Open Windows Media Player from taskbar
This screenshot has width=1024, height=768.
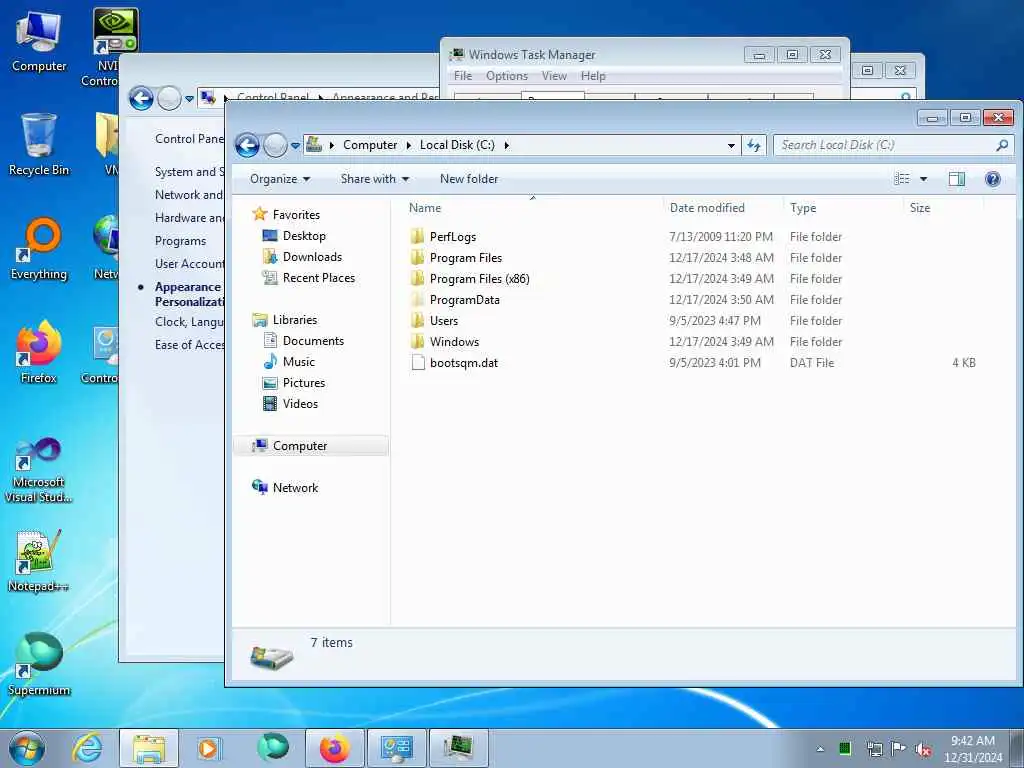click(x=210, y=748)
